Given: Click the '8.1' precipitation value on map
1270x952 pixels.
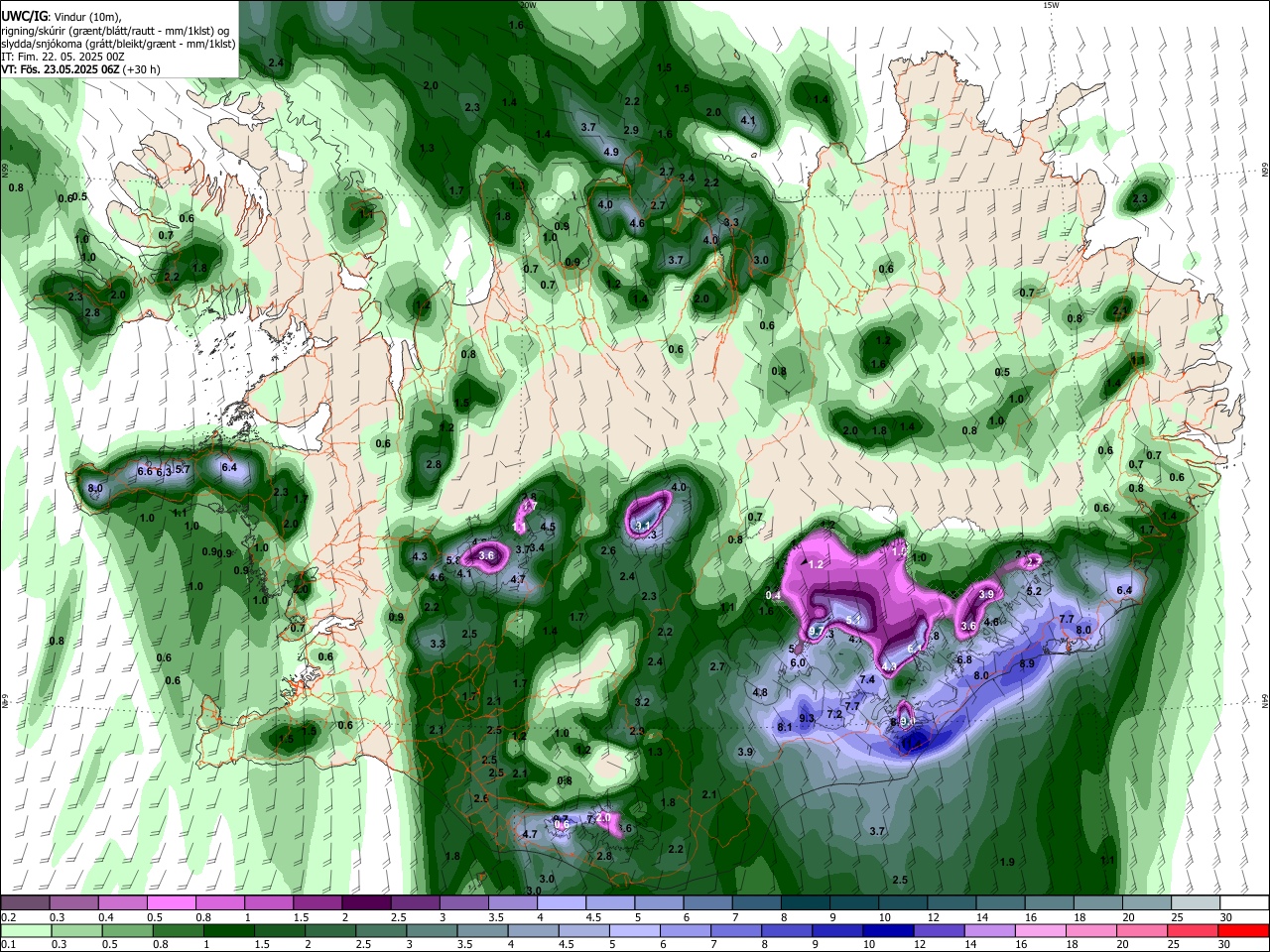Looking at the screenshot, I should click(x=785, y=727).
